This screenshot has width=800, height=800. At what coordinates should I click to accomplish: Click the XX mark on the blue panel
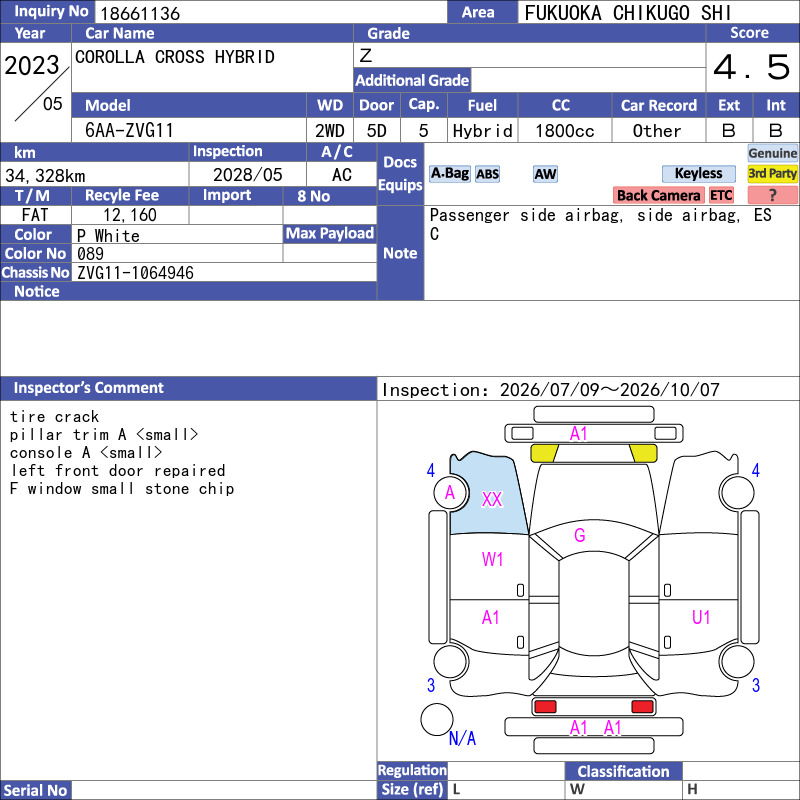[x=492, y=499]
